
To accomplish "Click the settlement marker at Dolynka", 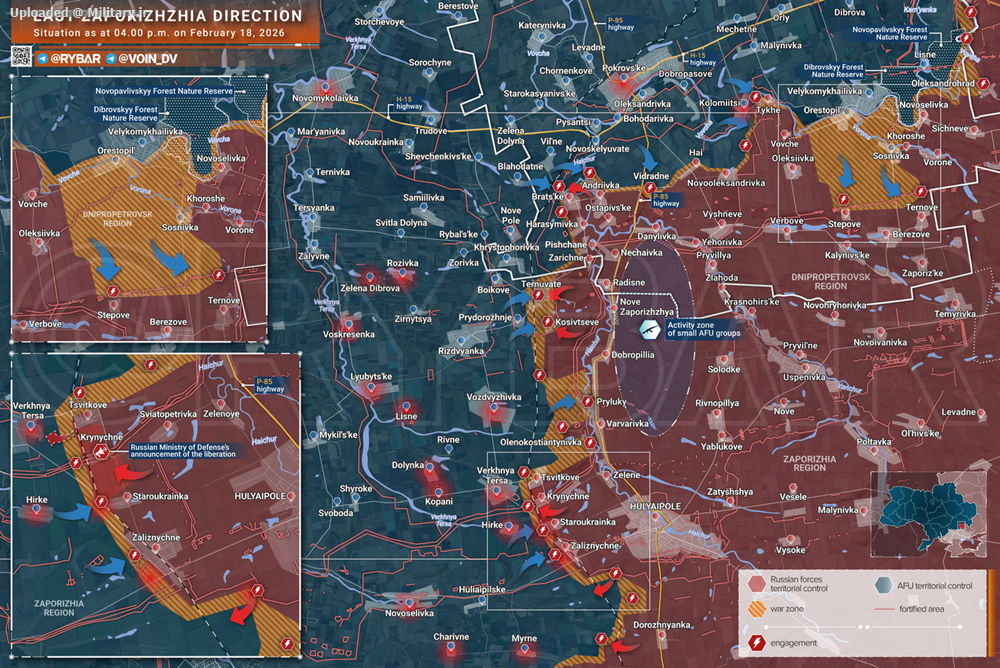I will (430, 468).
